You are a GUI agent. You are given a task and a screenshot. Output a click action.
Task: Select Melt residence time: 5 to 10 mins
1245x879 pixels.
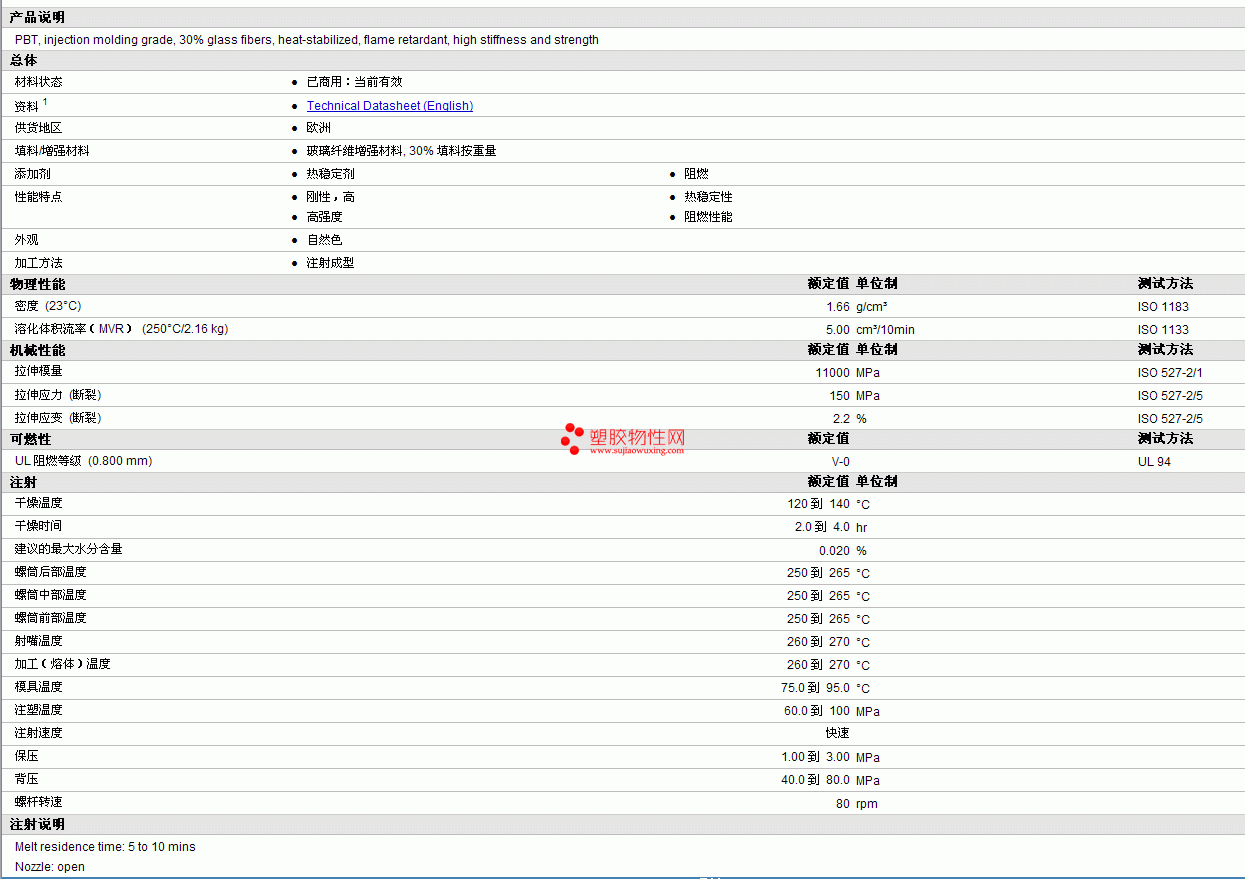pyautogui.click(x=105, y=847)
